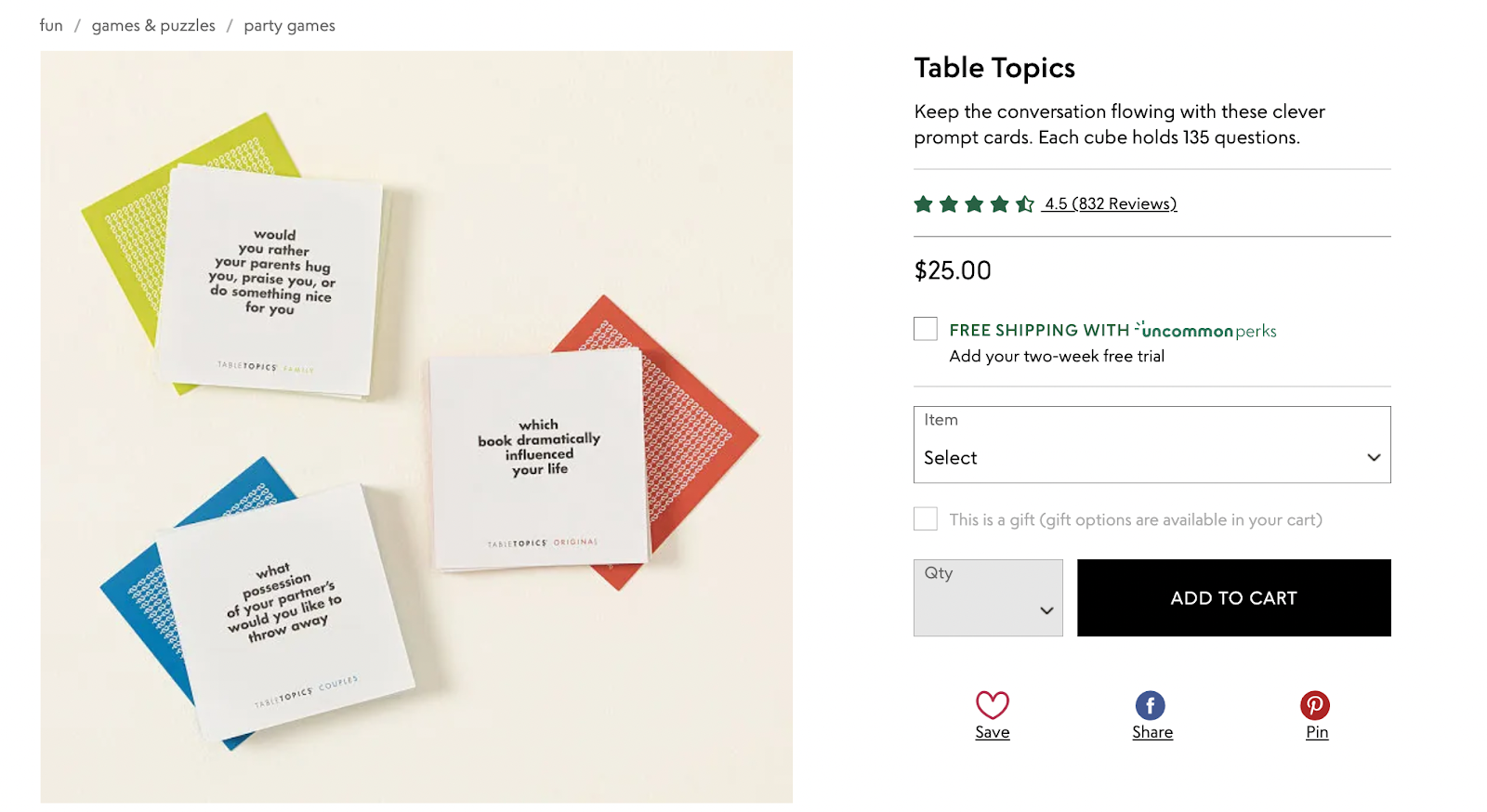Open the 4.5 (832 Reviews) link
The height and width of the screenshot is (812, 1487).
tap(1110, 204)
